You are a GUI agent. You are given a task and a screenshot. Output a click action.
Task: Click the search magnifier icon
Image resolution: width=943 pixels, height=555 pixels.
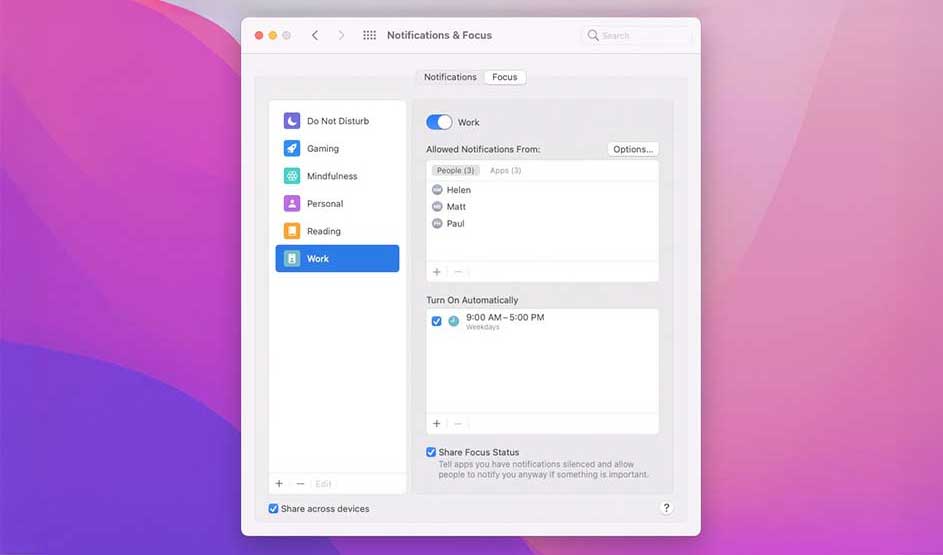click(593, 35)
